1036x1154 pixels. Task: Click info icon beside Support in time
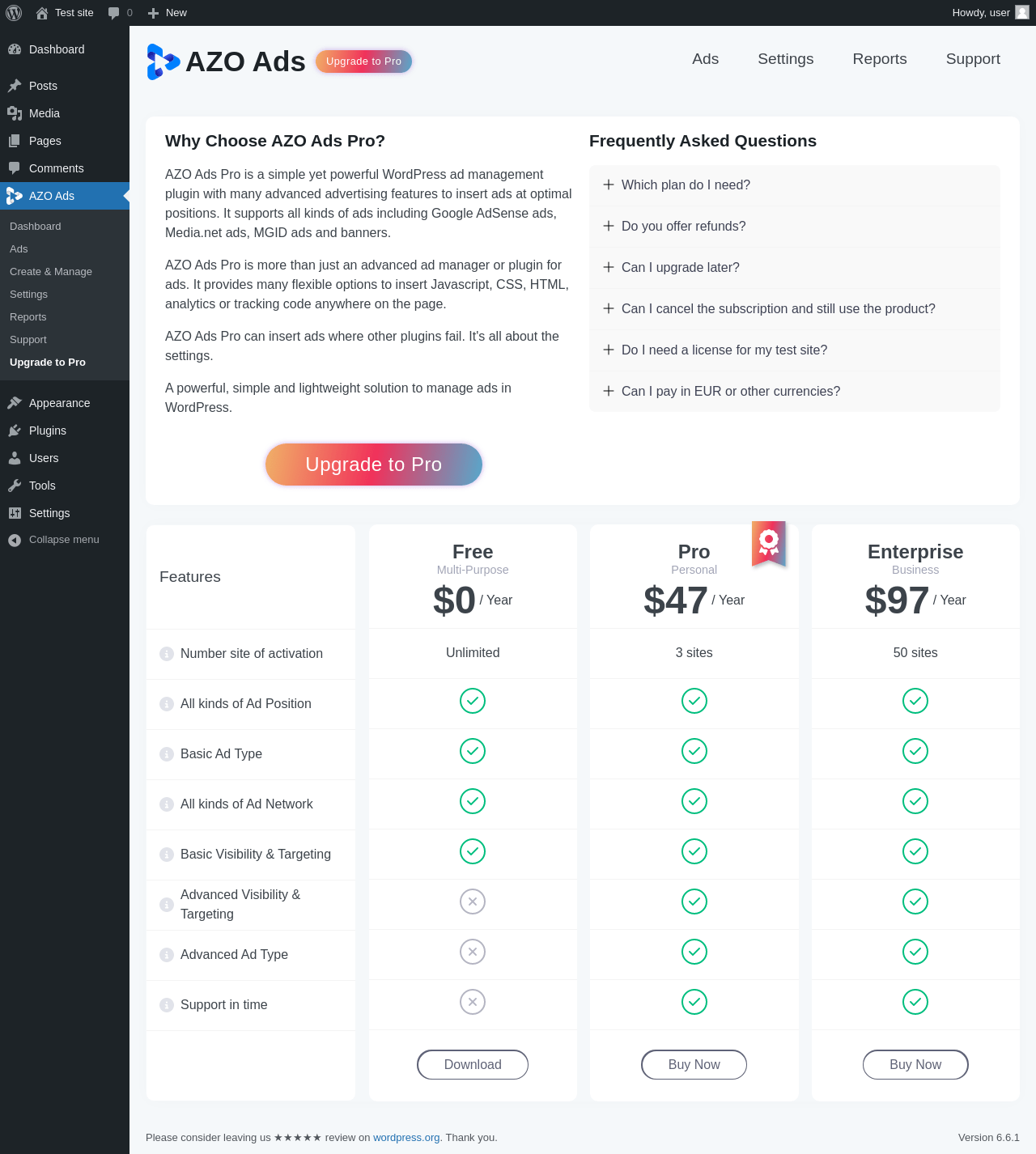click(x=167, y=1005)
